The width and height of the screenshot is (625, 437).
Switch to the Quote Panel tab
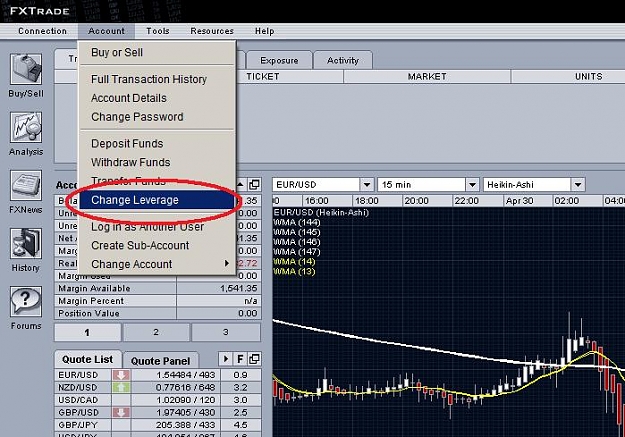[x=160, y=361]
